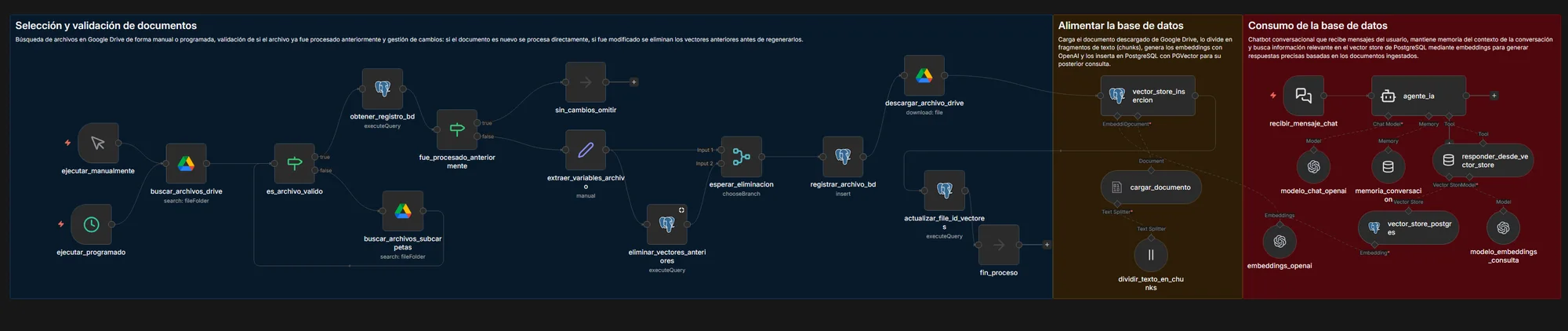Add node after agente_ia plus button
Screen dimensions: 1568x331
click(x=1494, y=96)
